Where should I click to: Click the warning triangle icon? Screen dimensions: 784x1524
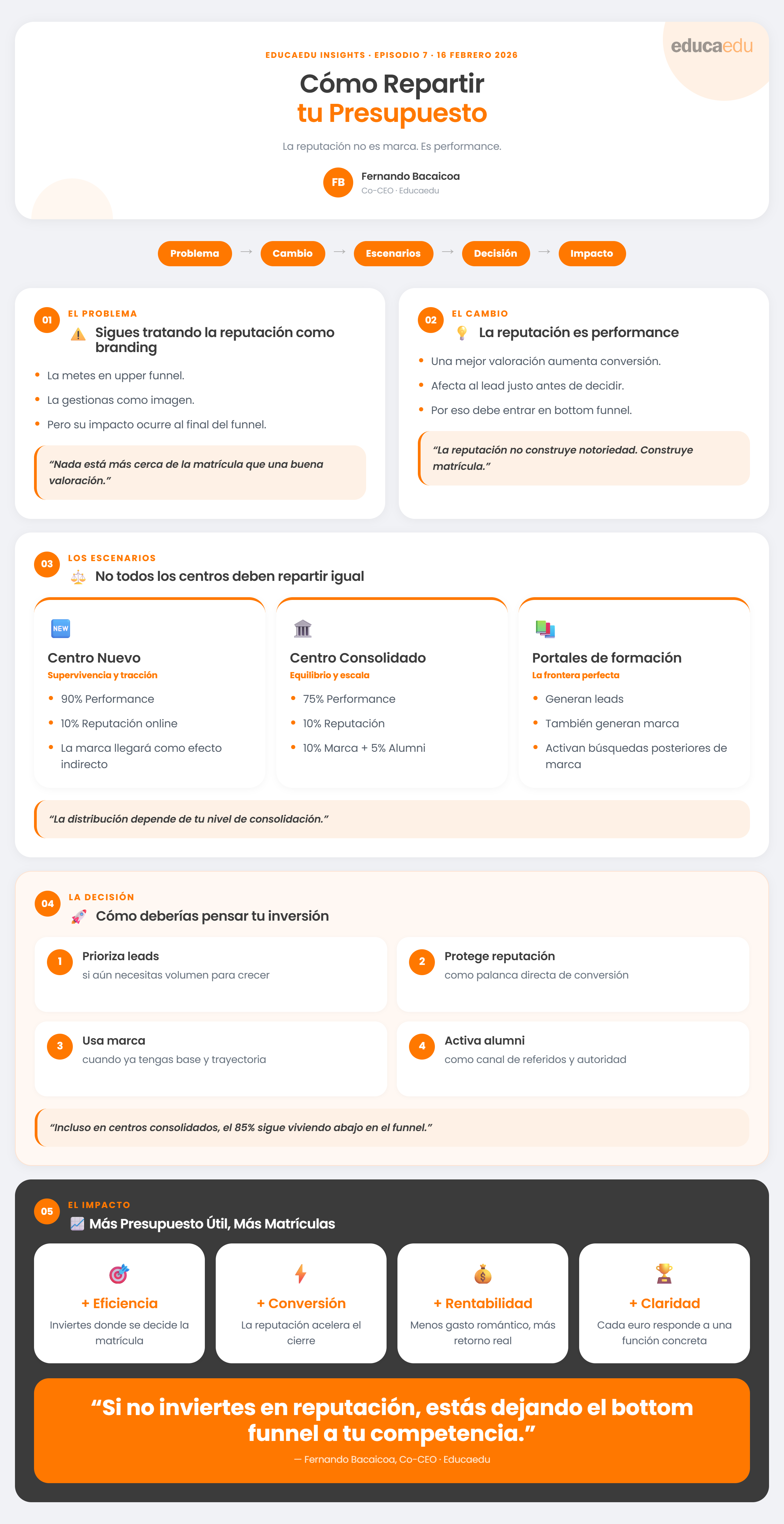click(78, 335)
